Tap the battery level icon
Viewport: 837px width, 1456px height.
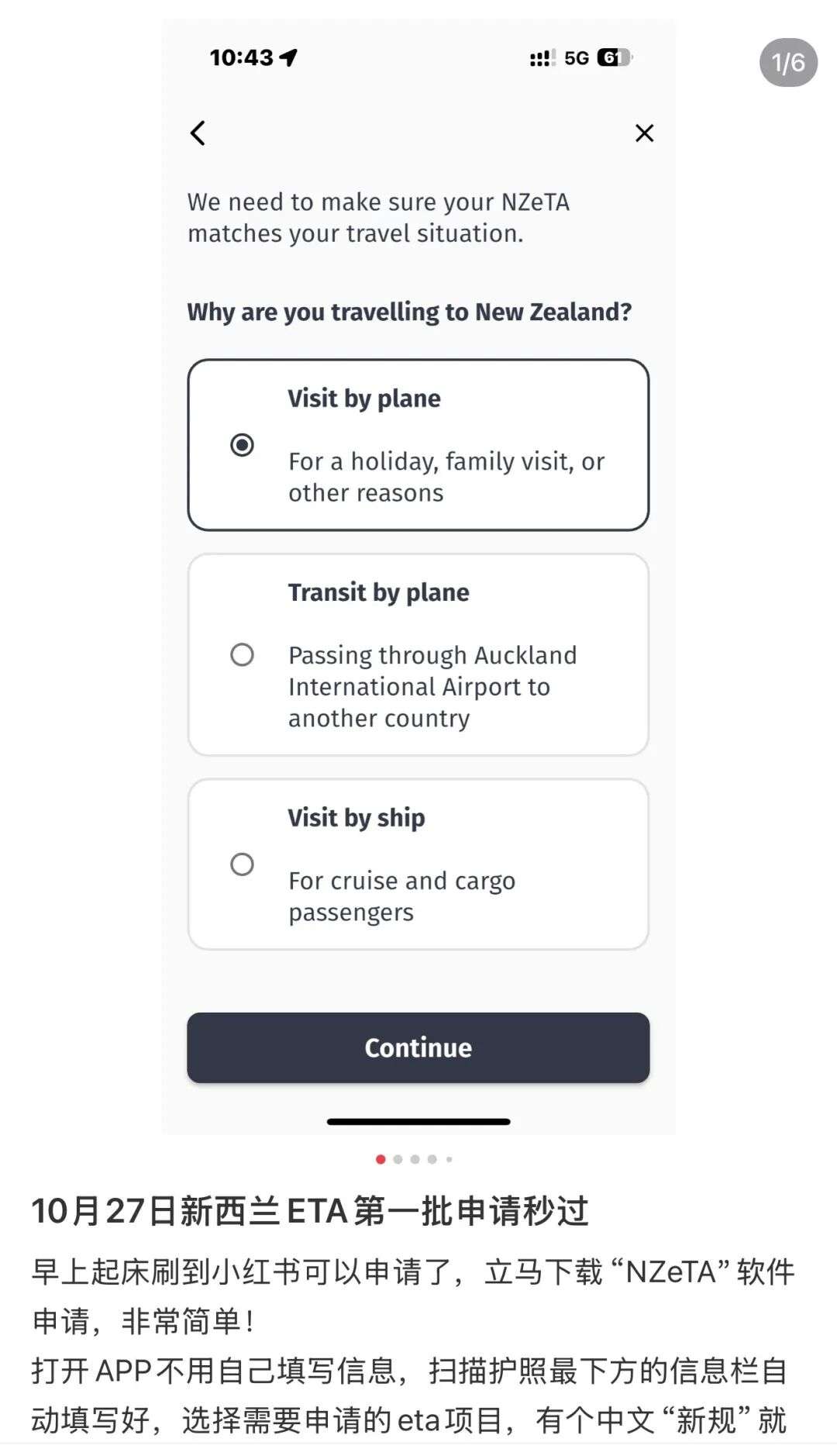click(x=614, y=57)
